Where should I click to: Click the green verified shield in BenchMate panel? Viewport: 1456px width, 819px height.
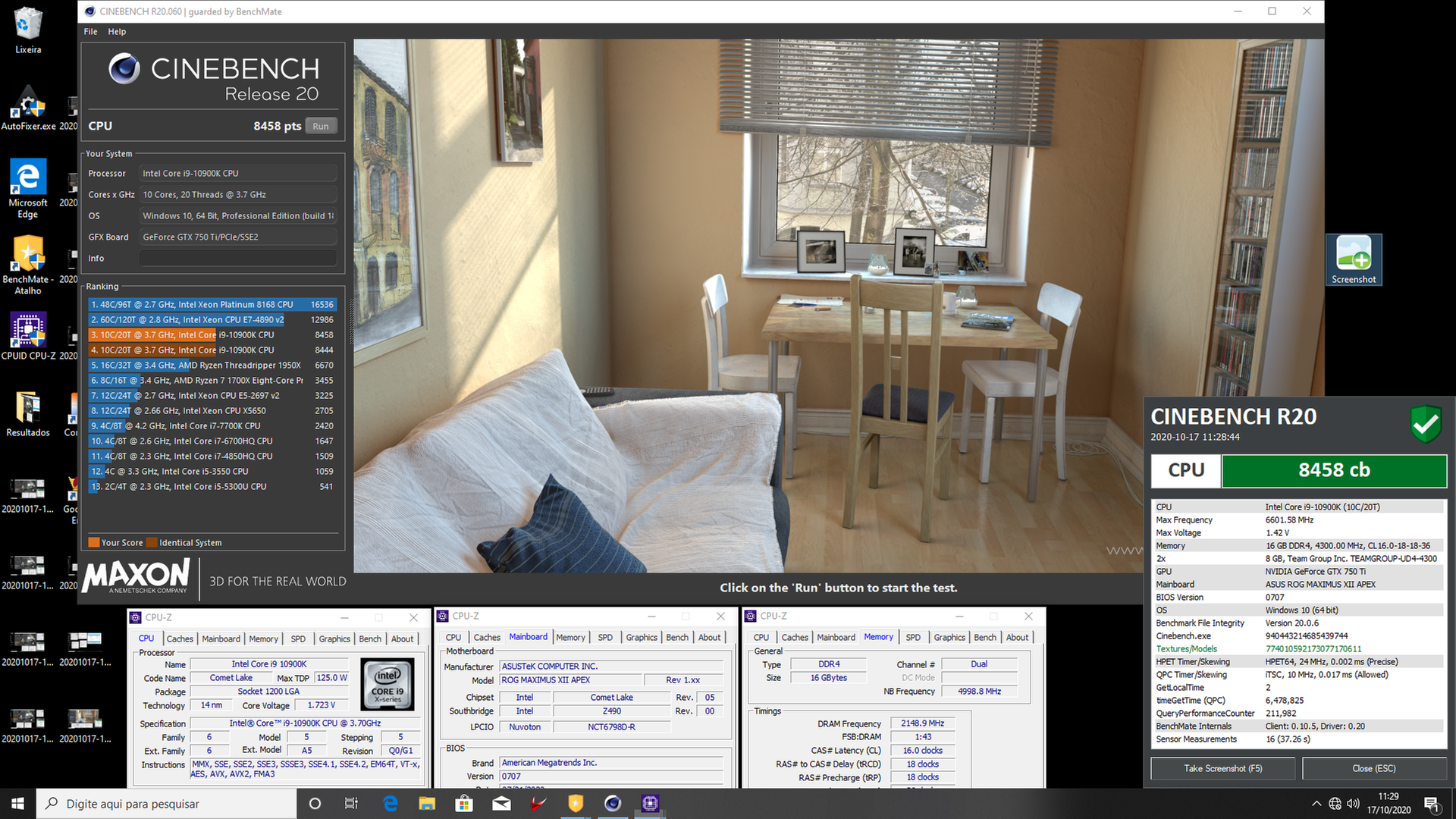(x=1426, y=423)
